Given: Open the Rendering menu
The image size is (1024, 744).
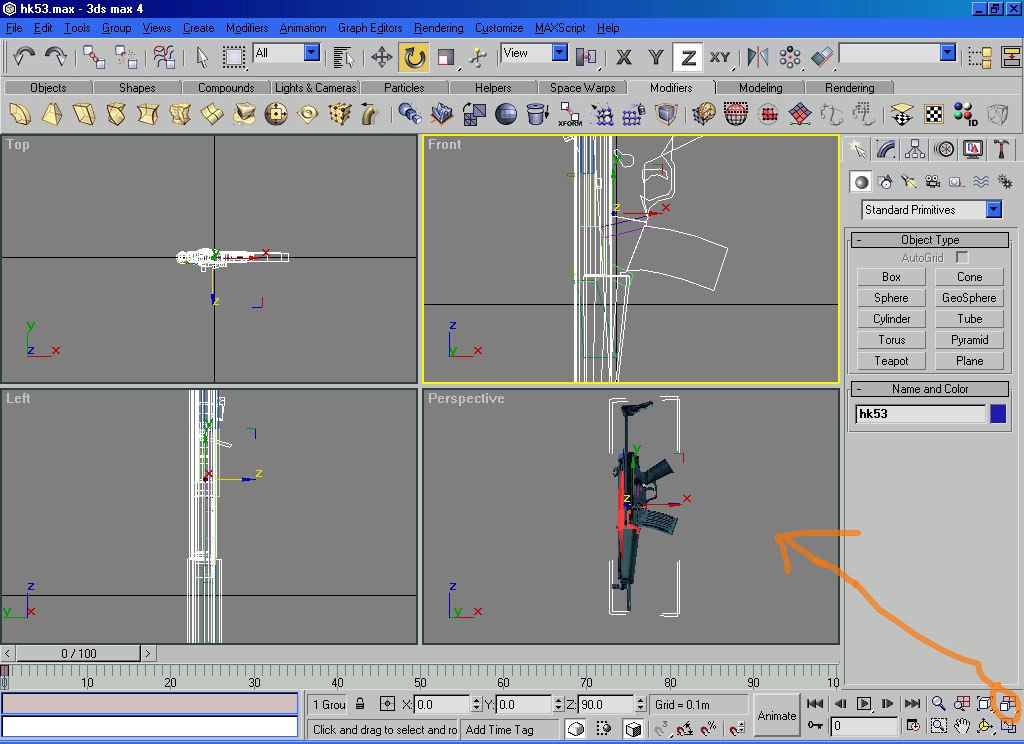Looking at the screenshot, I should 438,28.
